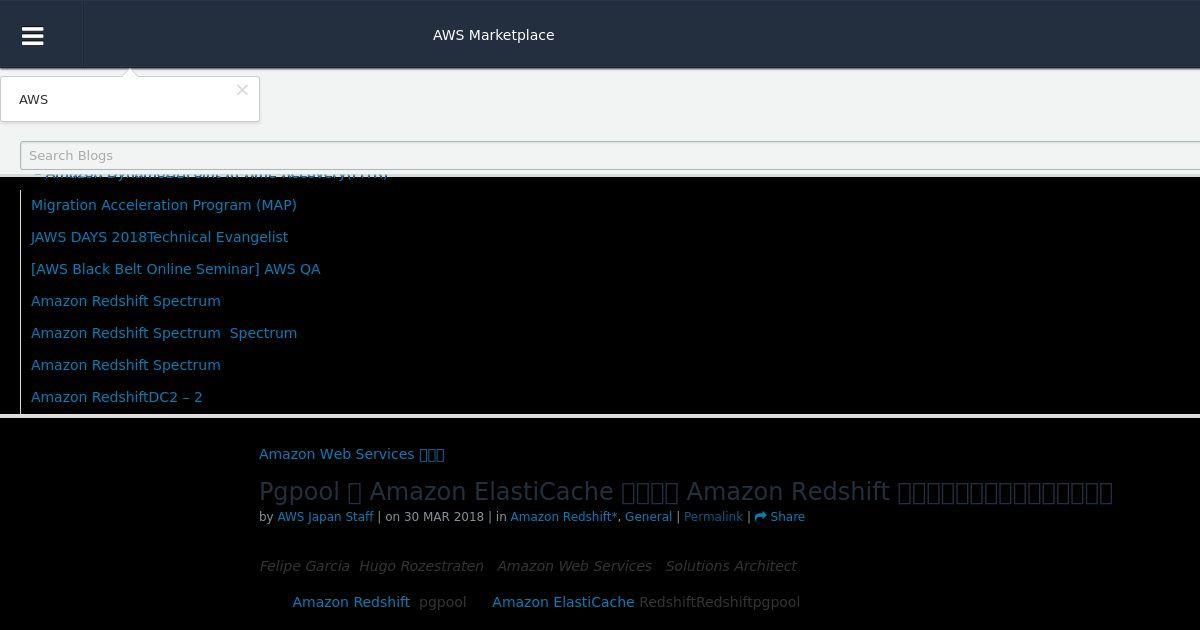Image resolution: width=1200 pixels, height=630 pixels.
Task: Follow Amazon ElastiCache link in article body
Action: coord(563,602)
